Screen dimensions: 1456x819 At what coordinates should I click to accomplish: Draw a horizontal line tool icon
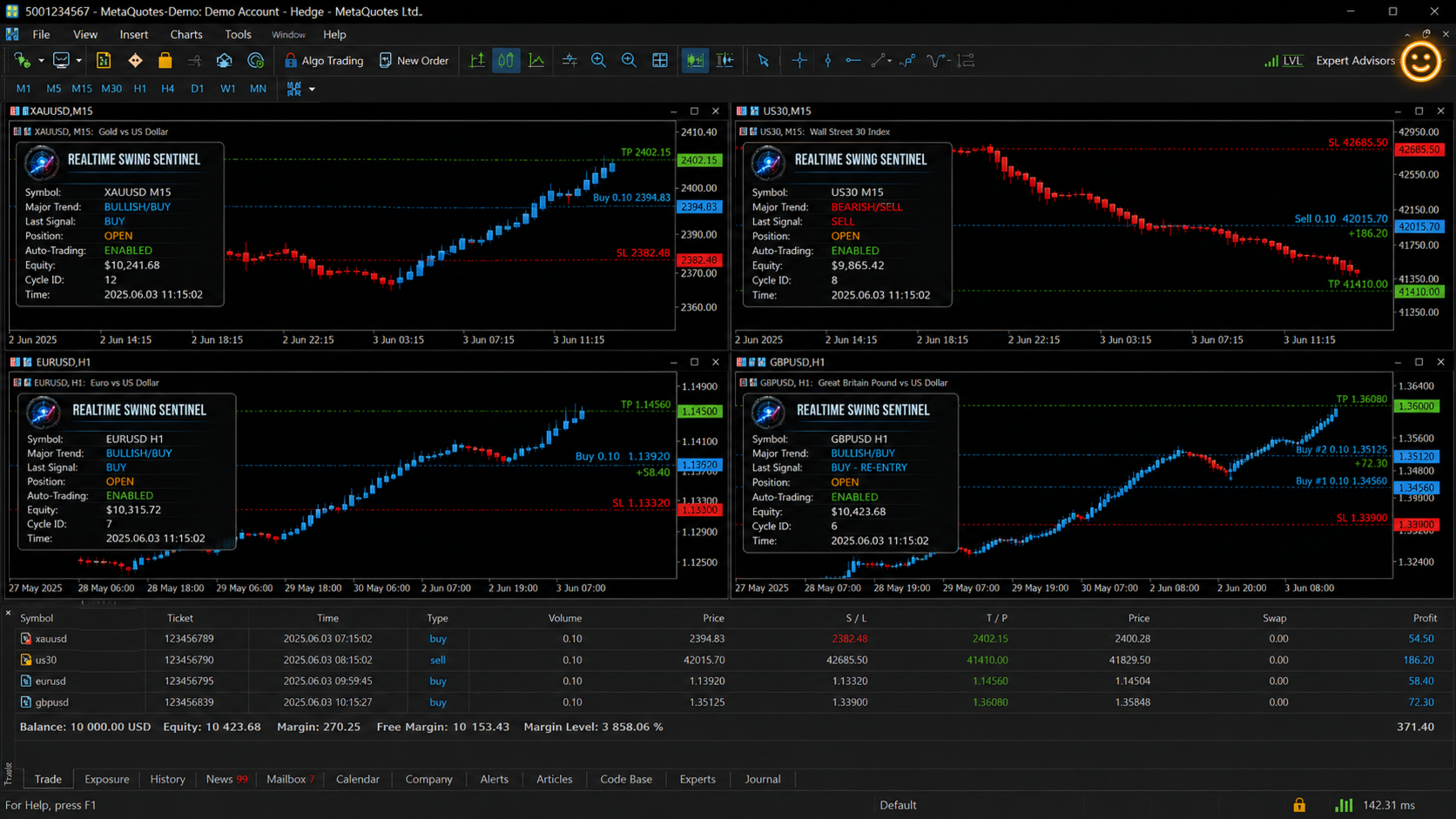(x=853, y=60)
